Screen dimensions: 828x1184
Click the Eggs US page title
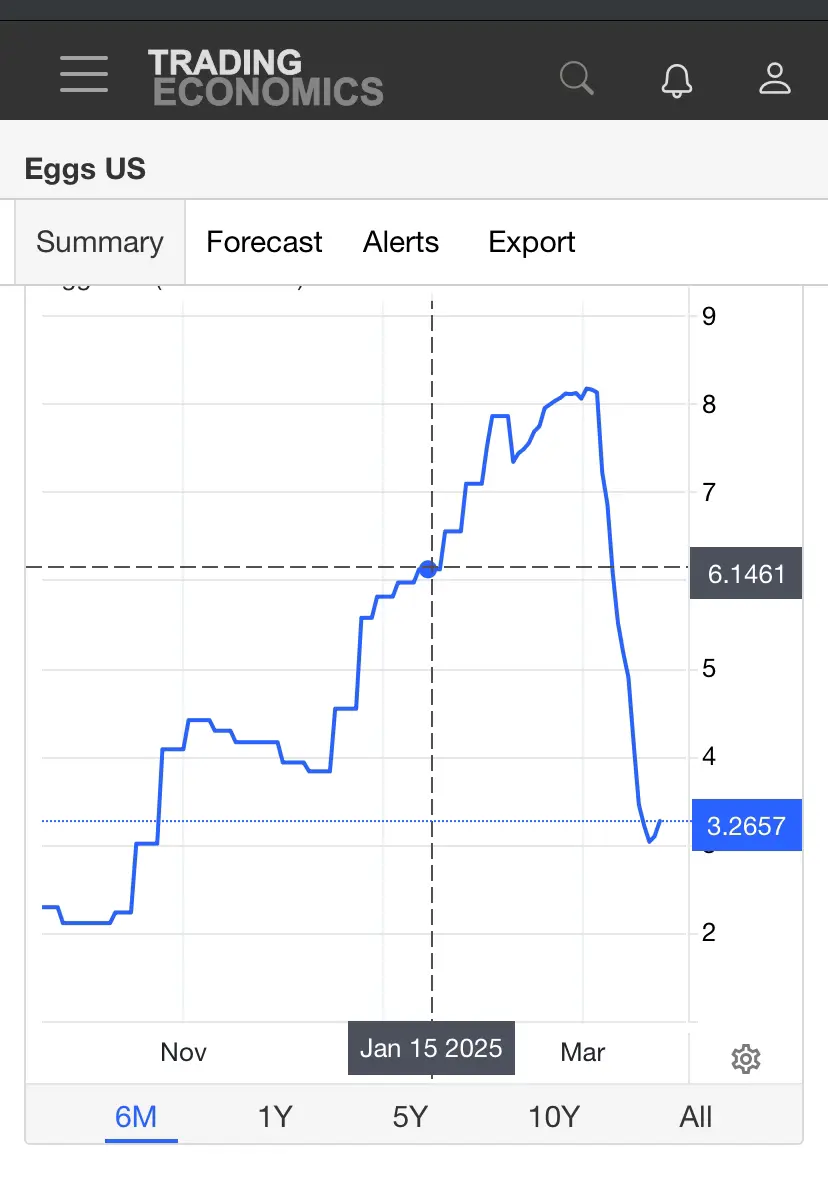point(85,168)
